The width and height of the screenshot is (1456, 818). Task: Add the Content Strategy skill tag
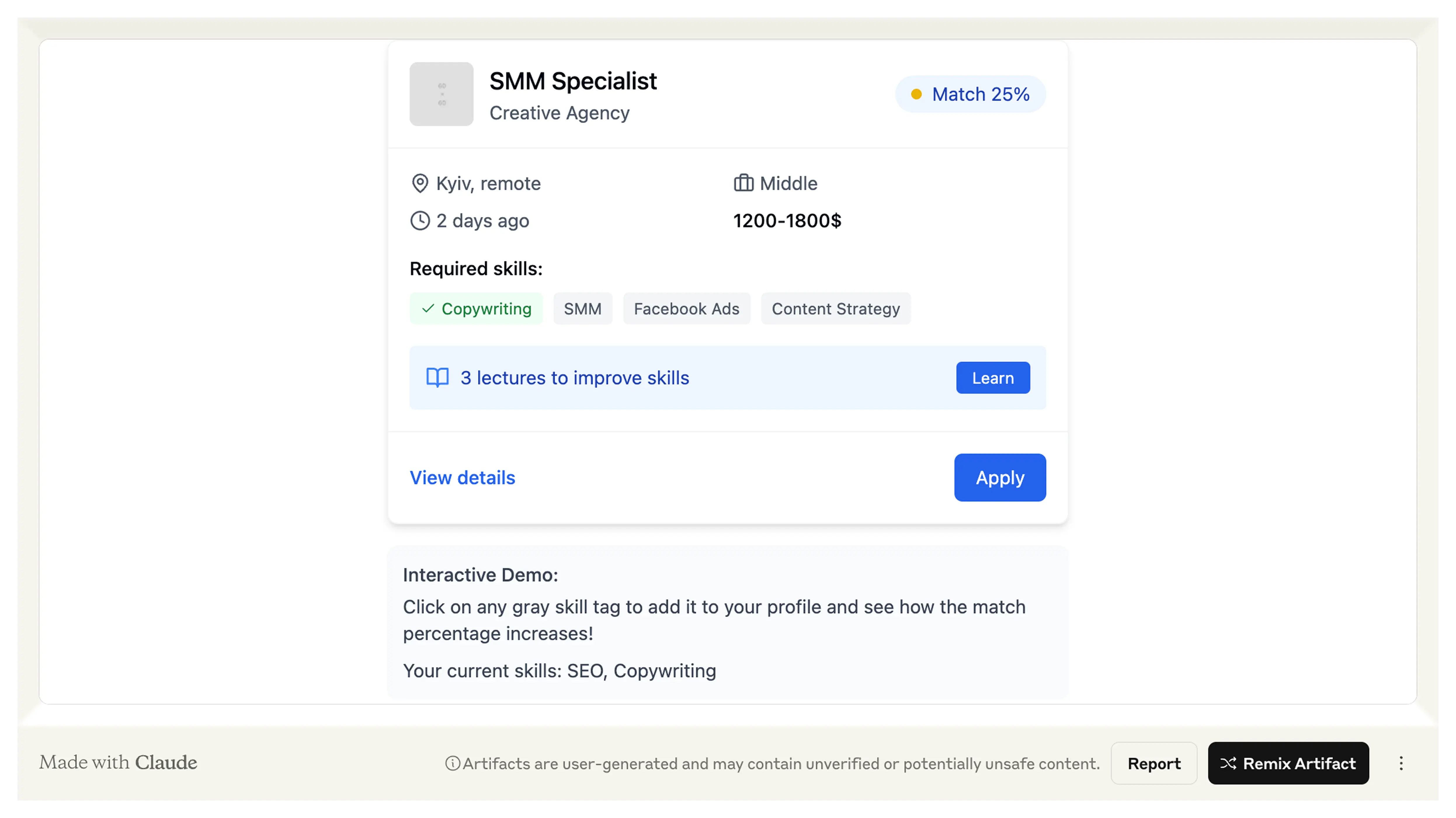pyautogui.click(x=835, y=309)
